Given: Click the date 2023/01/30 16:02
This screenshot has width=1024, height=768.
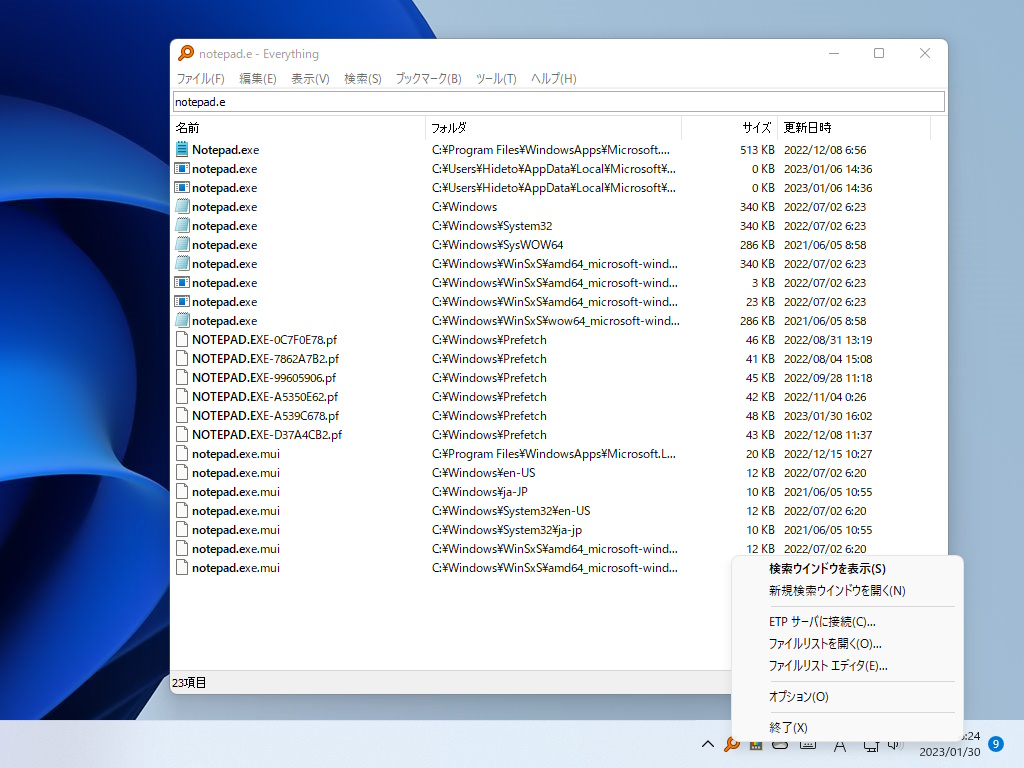Looking at the screenshot, I should pyautogui.click(x=827, y=415).
